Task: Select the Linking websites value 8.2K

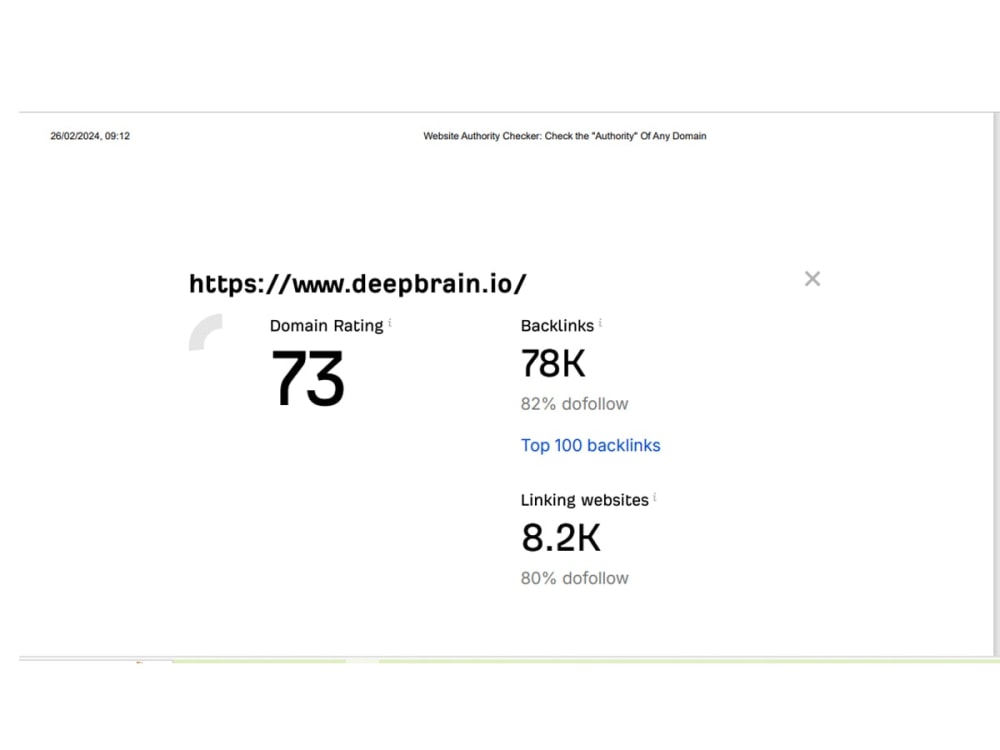Action: point(561,538)
